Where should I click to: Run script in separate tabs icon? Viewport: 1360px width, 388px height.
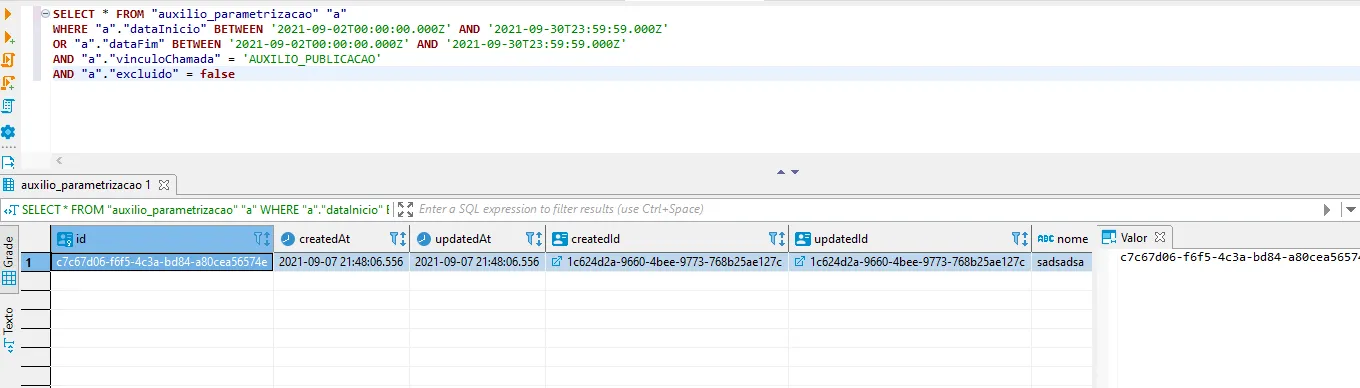(8, 83)
